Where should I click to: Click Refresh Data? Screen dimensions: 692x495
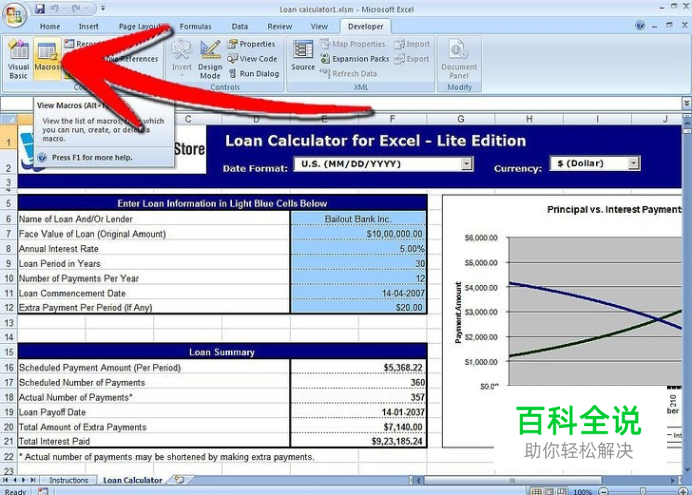349,74
